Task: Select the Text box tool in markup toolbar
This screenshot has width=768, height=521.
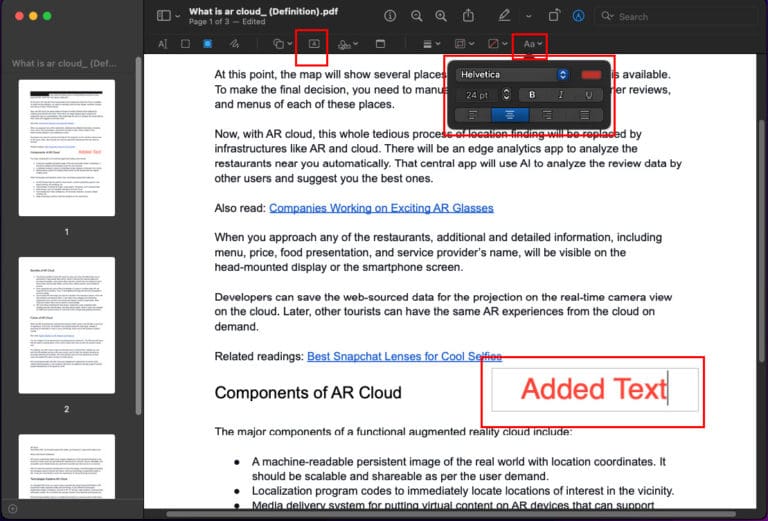Action: (314, 44)
